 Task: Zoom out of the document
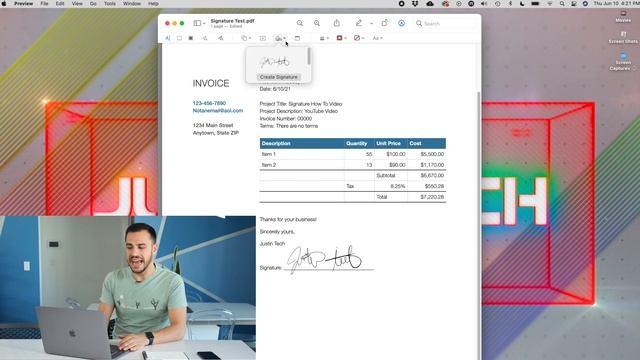tap(300, 23)
